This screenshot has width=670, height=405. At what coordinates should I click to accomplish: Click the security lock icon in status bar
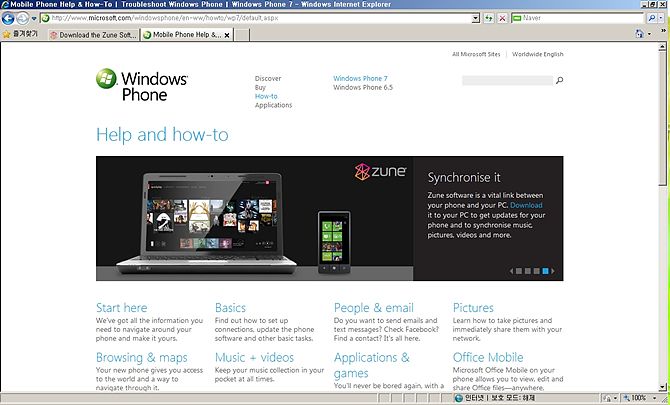tap(606, 398)
